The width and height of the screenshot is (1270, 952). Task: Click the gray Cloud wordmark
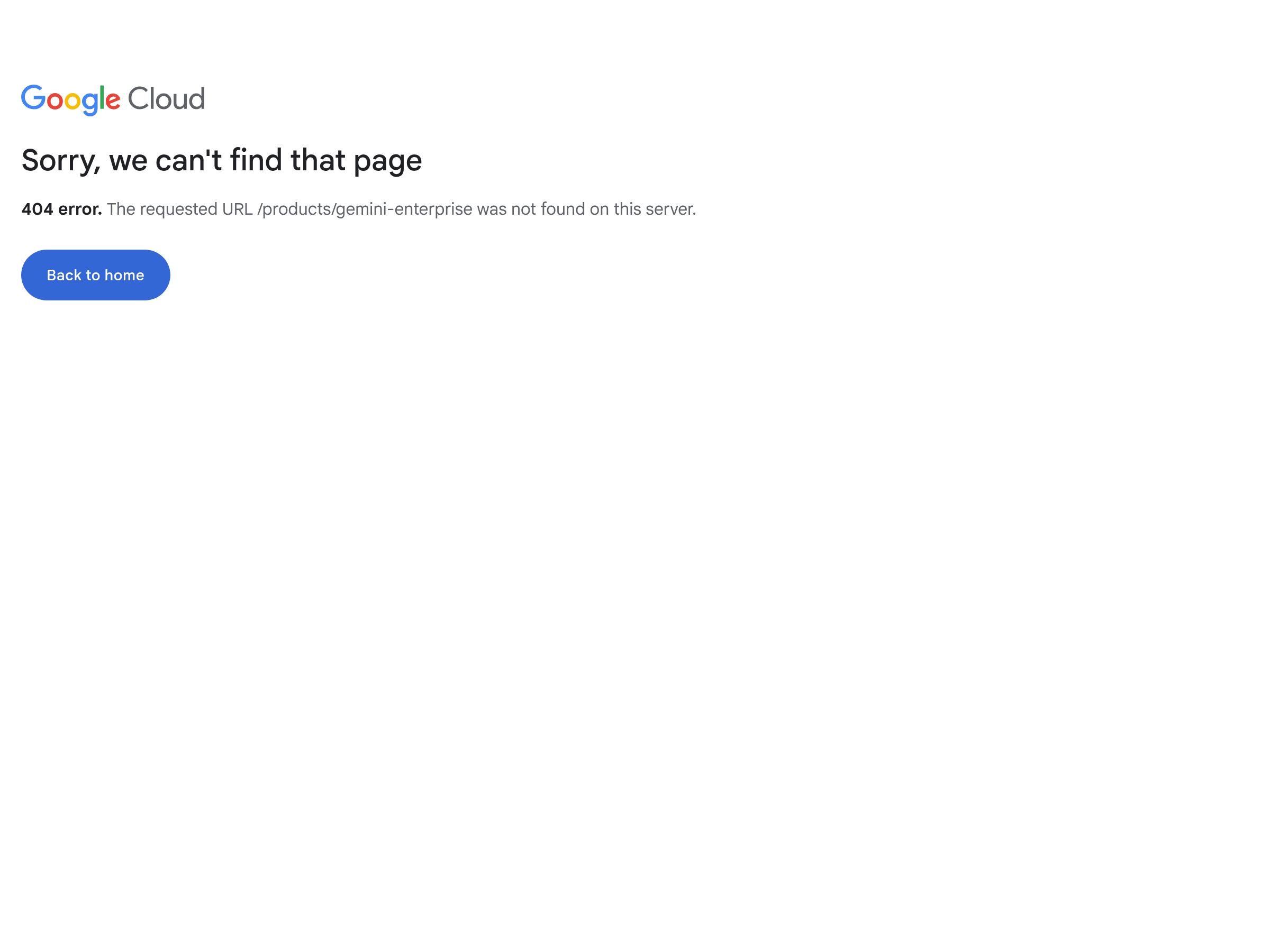coord(167,99)
